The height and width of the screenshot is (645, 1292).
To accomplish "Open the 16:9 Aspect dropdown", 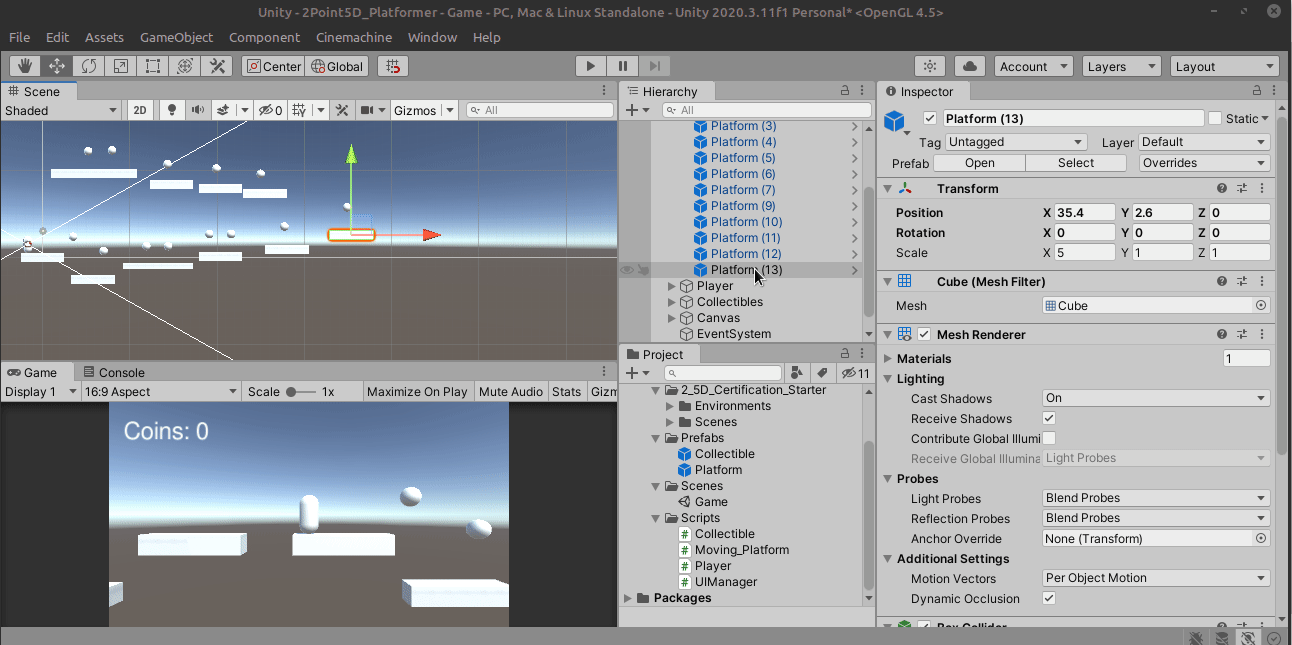I will [161, 391].
